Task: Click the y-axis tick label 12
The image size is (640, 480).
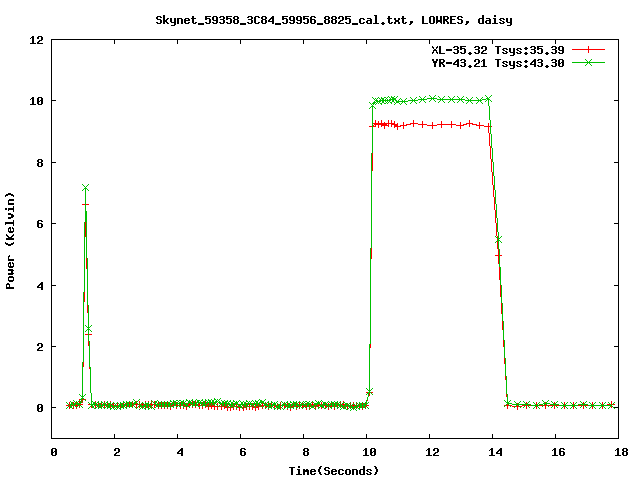Action: [x=36, y=40]
